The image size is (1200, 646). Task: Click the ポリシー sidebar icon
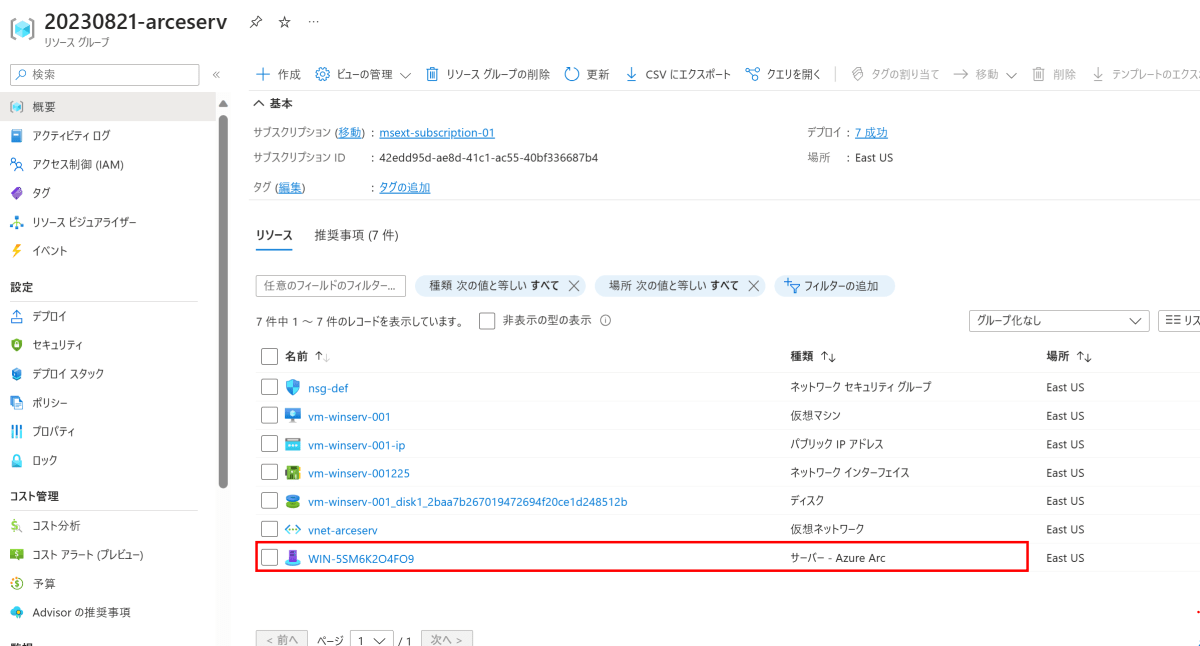16,403
